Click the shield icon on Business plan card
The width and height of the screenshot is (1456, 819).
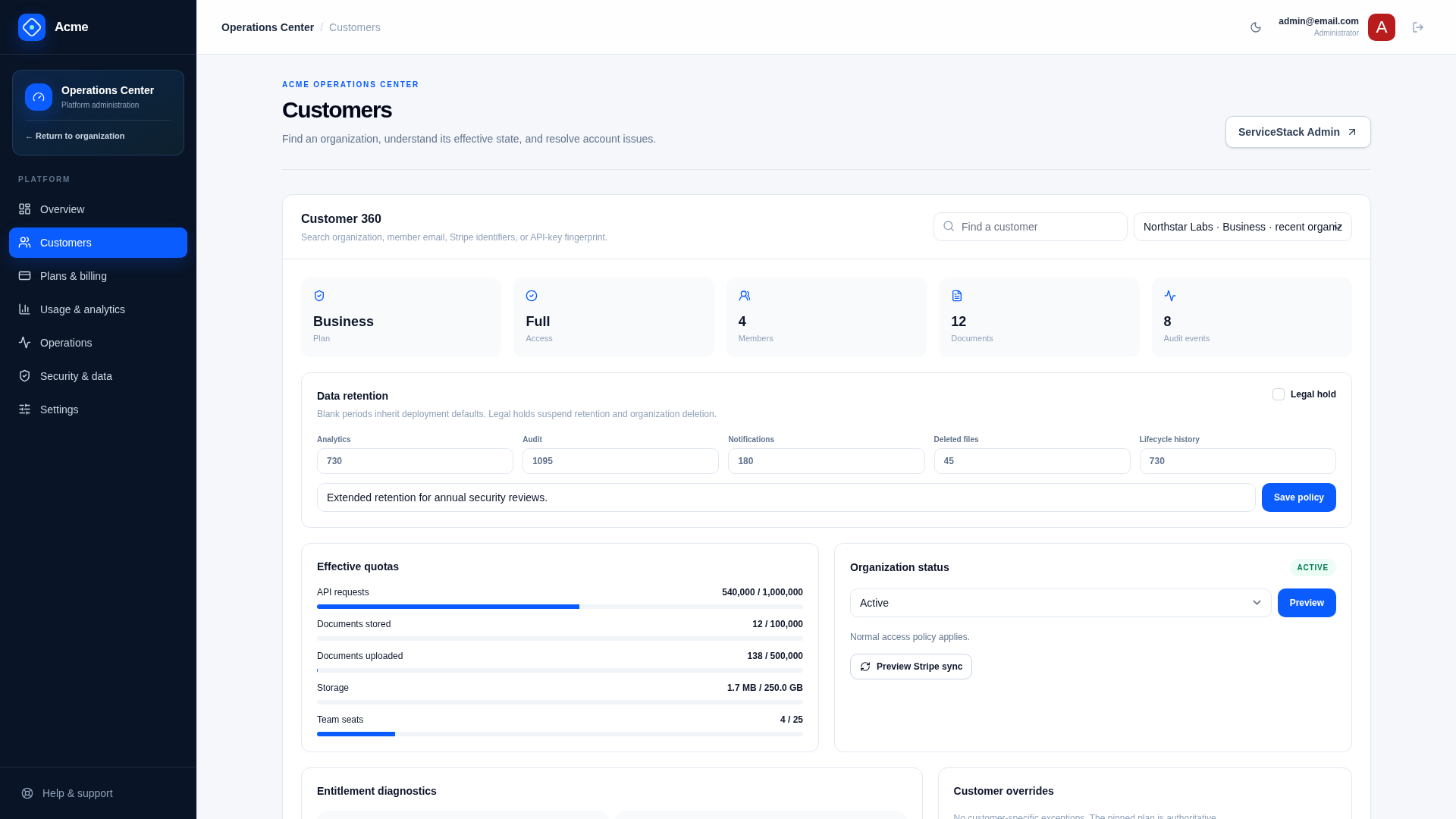click(319, 296)
